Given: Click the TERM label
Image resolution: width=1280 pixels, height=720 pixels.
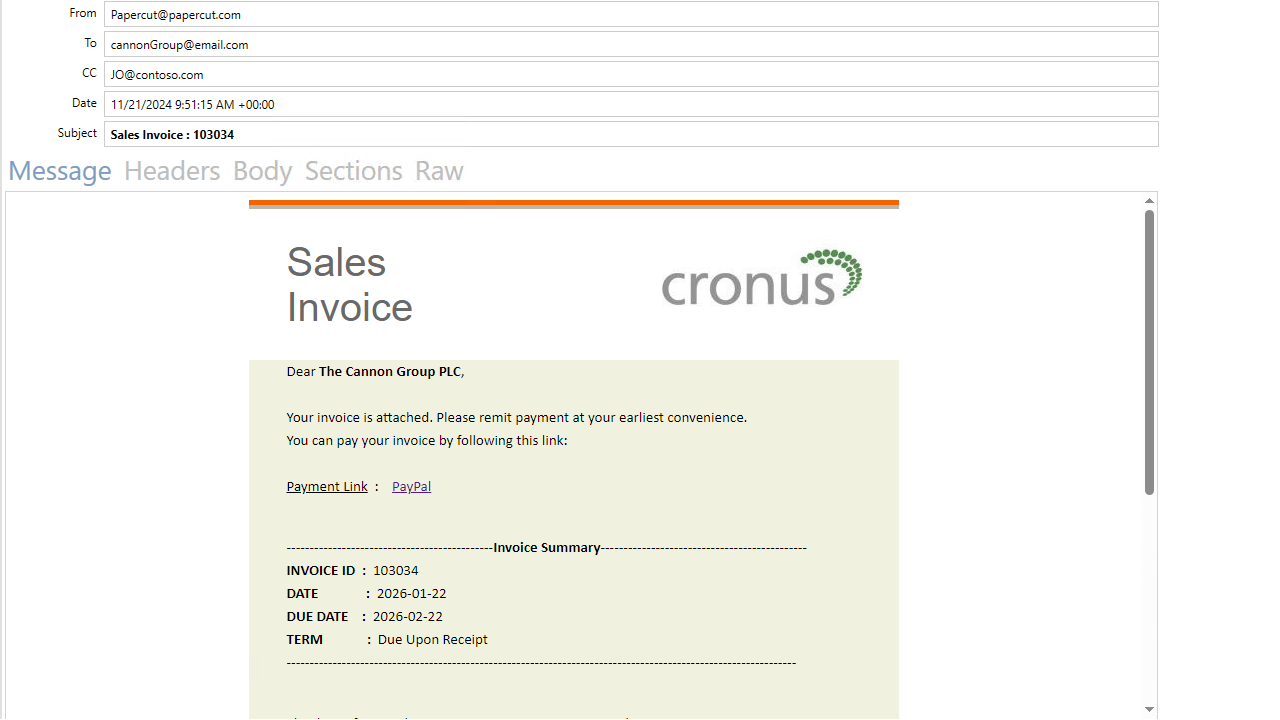Looking at the screenshot, I should pyautogui.click(x=305, y=640).
